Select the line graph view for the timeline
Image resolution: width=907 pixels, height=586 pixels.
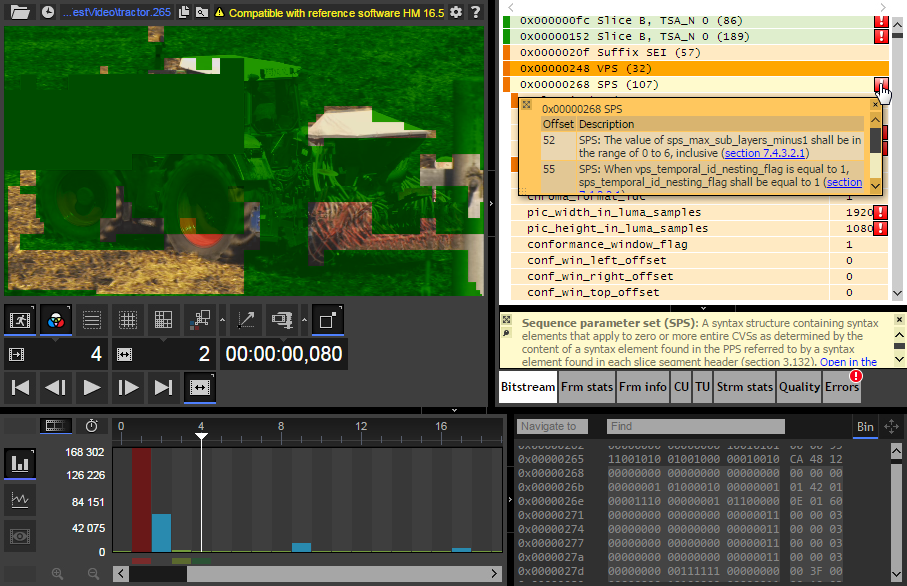point(20,500)
